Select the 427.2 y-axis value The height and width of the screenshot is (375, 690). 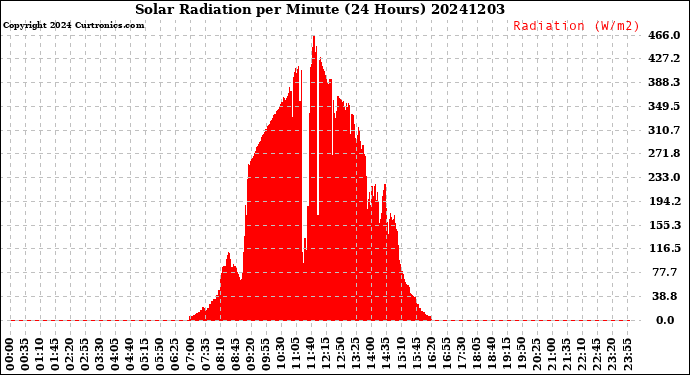(665, 59)
